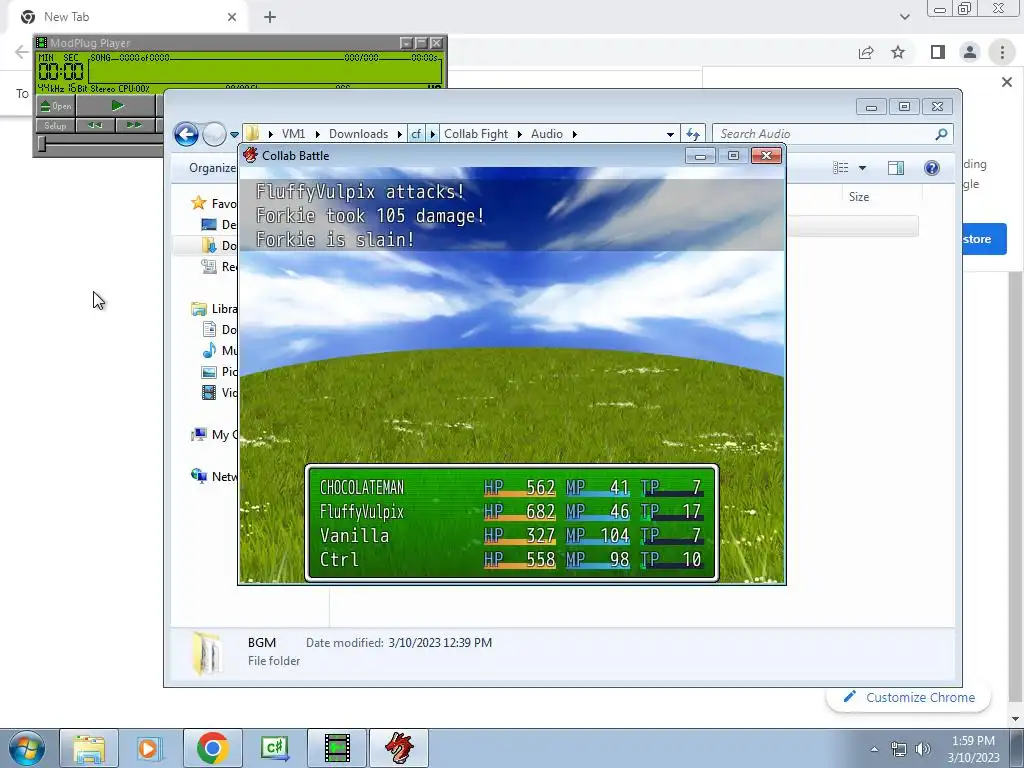Click CHOCOLATEMAN row in battle status
1024x768 pixels.
pos(511,488)
